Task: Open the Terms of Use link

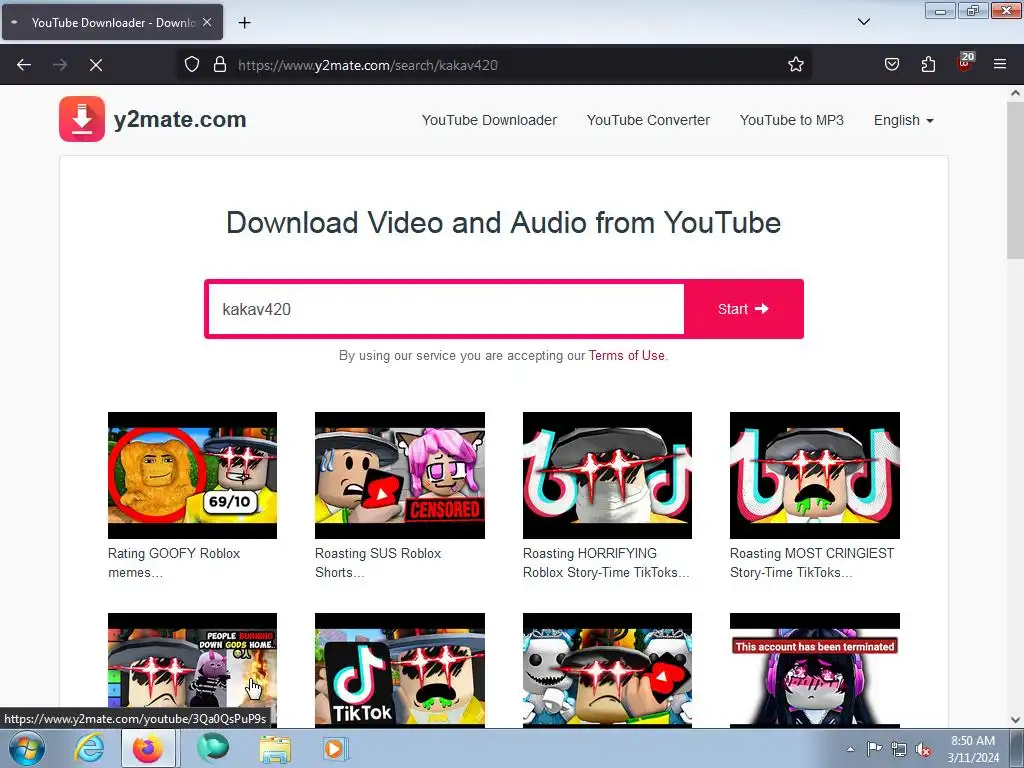Action: [x=626, y=355]
